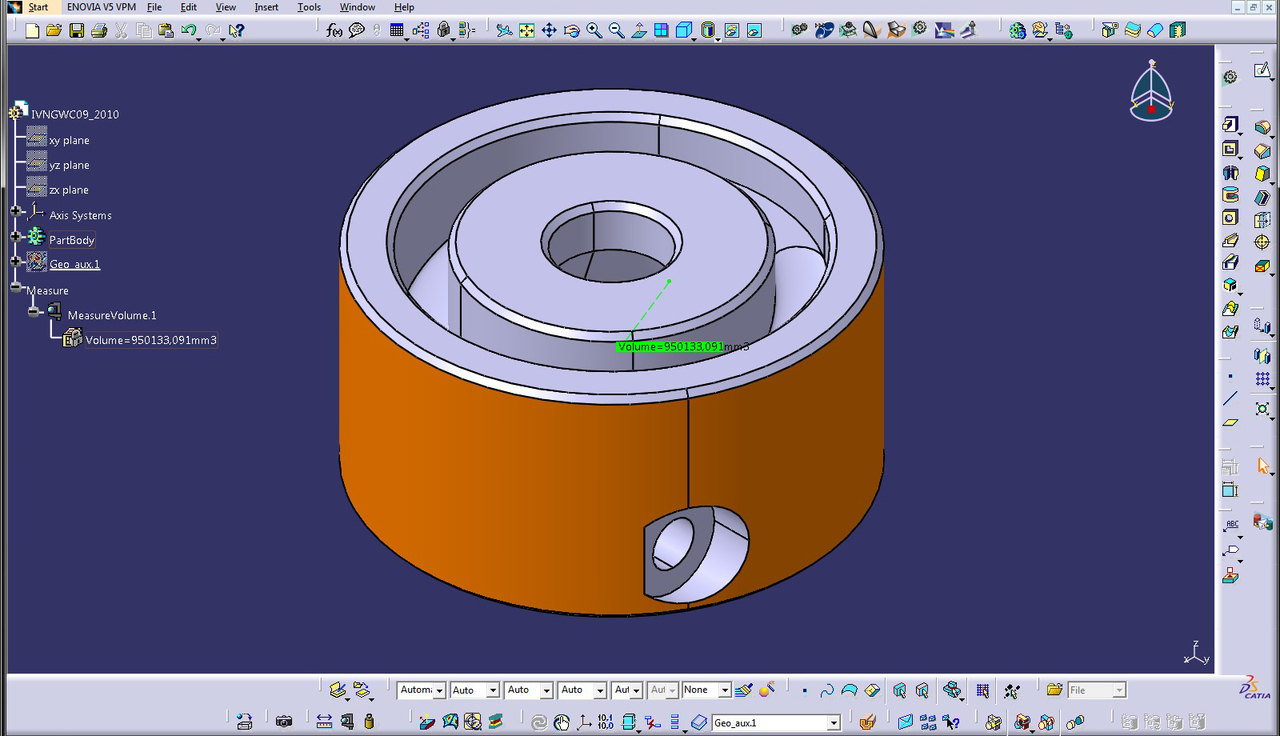Click the Pocket tool in the right toolbar
The image size is (1280, 736).
click(1230, 149)
